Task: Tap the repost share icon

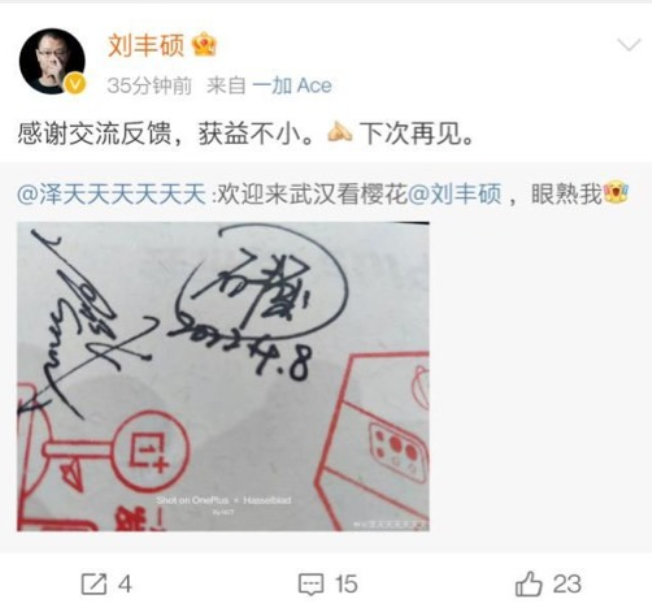Action: pos(94,584)
